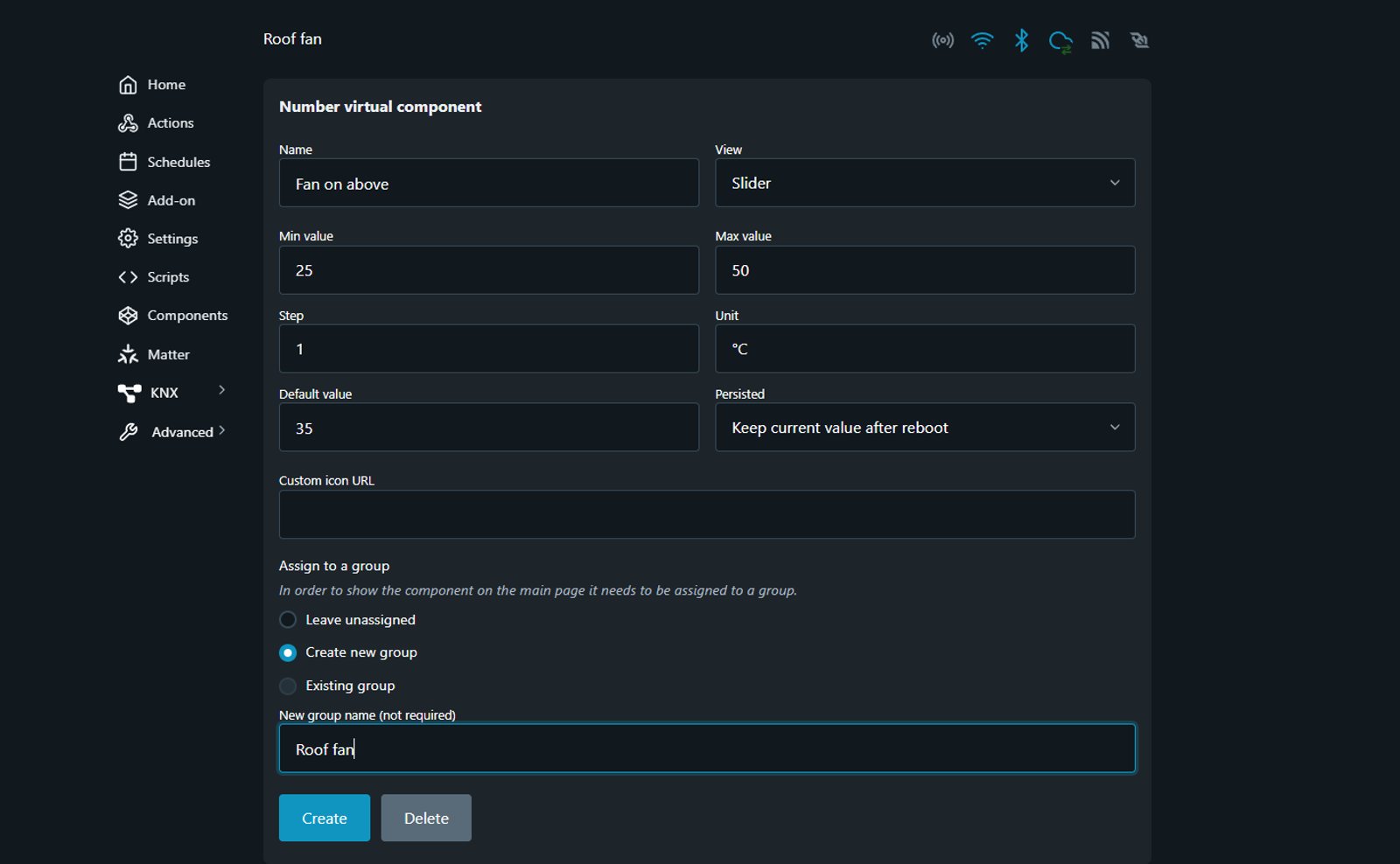The height and width of the screenshot is (864, 1400).
Task: Click the Min value input field
Action: (x=489, y=270)
